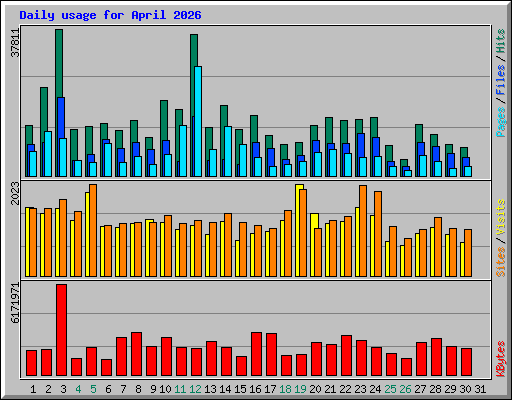The width and height of the screenshot is (512, 400).
Task: Click the red KBytes bar for day 3
Action: [x=61, y=330]
